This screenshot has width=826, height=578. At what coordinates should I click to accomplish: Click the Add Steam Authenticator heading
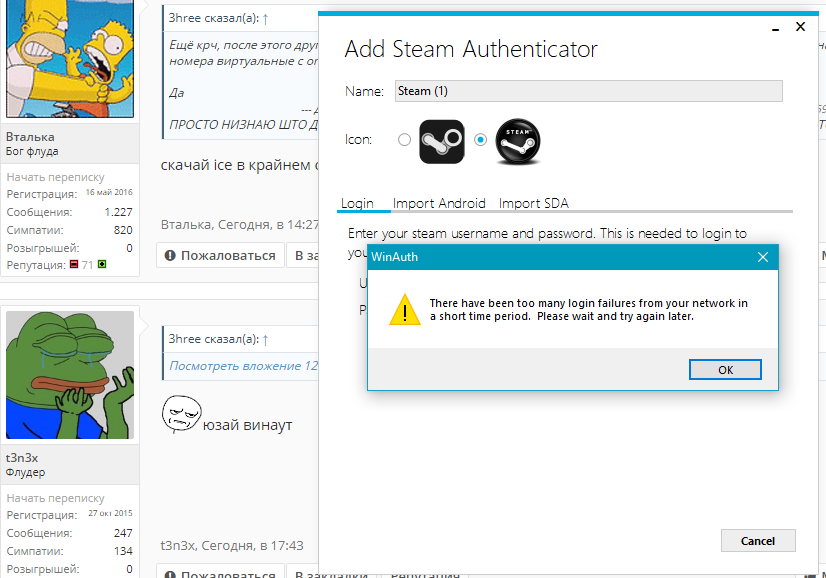471,49
